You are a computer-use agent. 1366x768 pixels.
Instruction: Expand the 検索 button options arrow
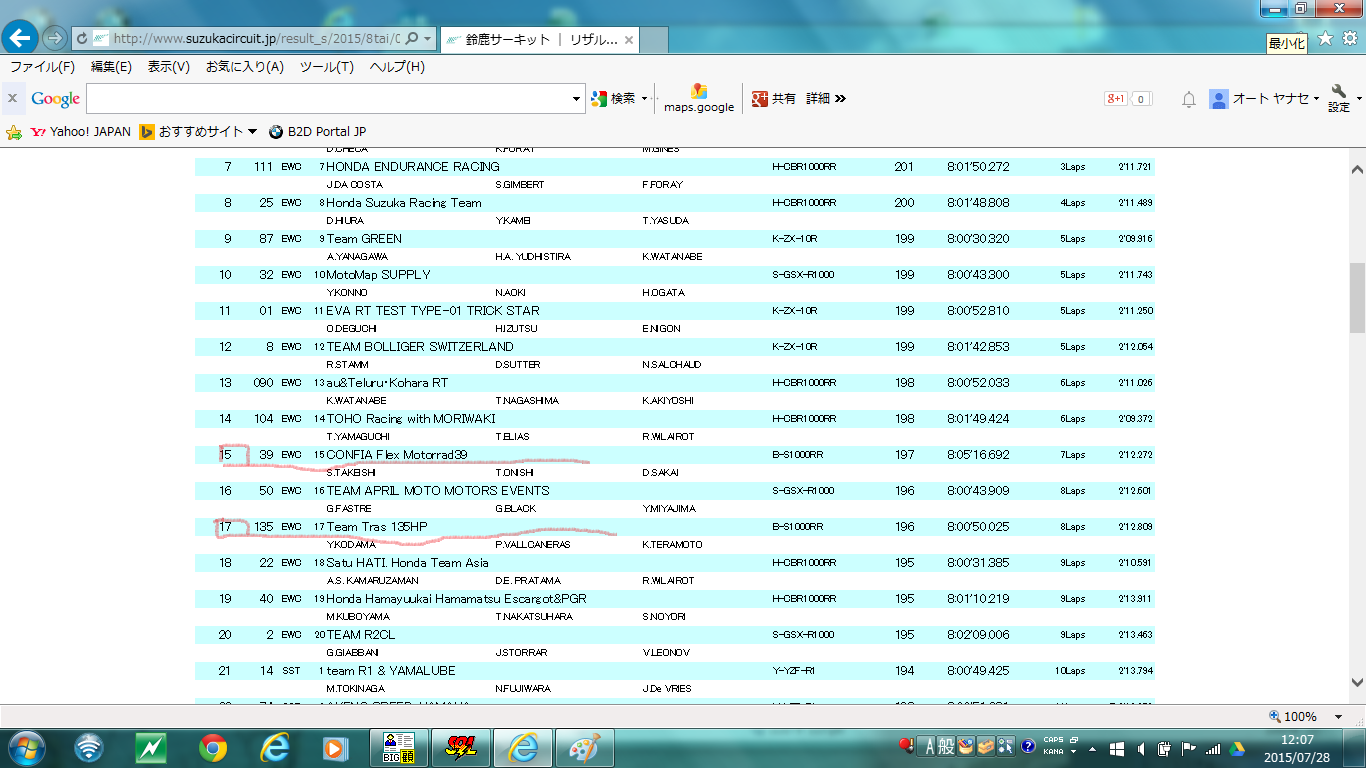[644, 98]
